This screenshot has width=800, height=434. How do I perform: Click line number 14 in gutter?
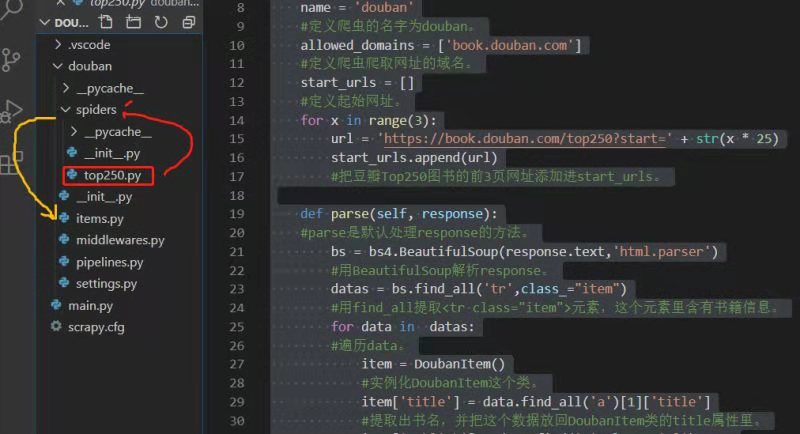point(236,120)
